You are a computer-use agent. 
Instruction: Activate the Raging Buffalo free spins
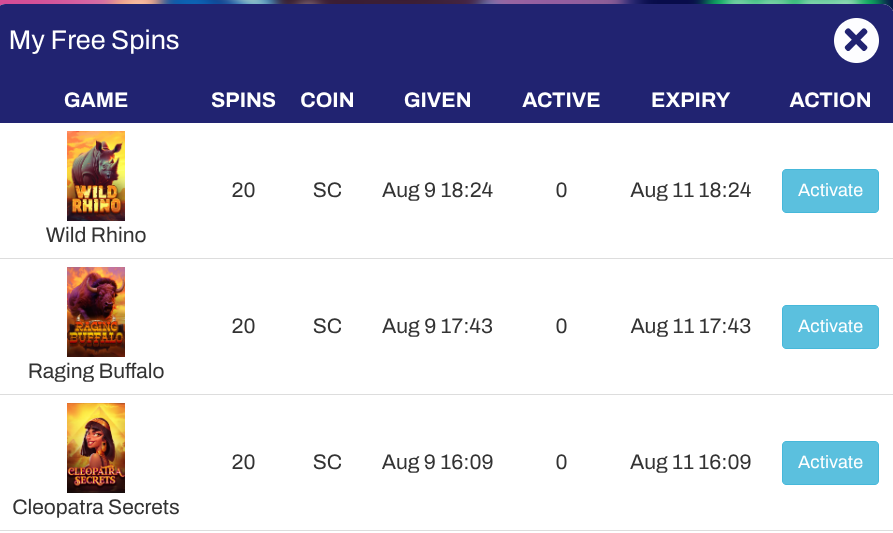tap(830, 327)
